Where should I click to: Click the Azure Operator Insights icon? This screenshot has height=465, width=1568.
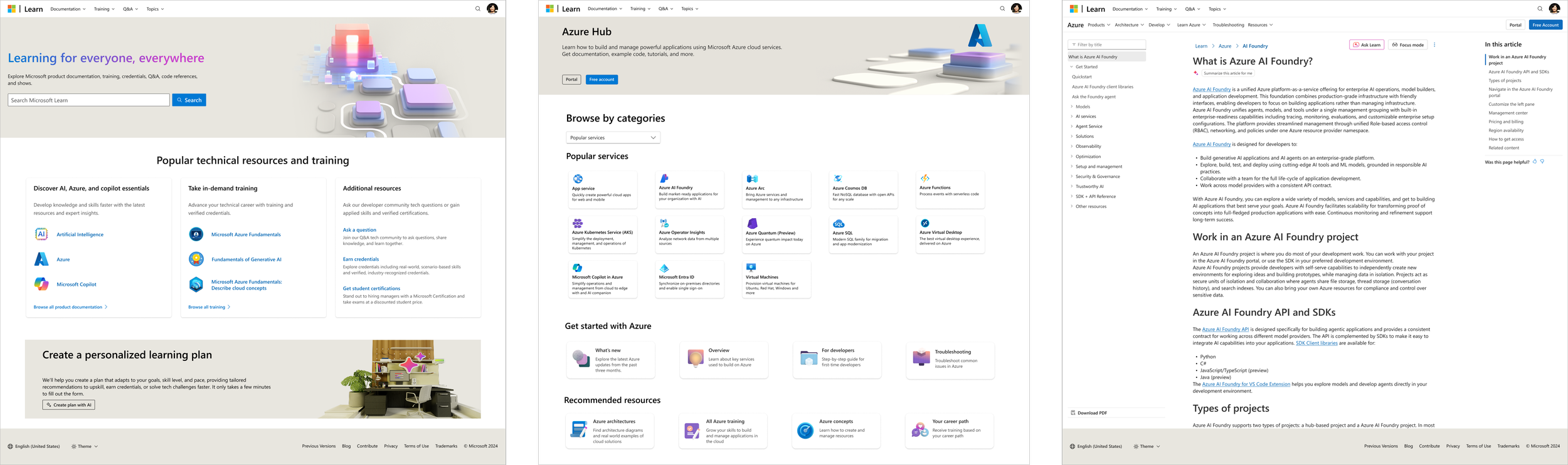point(664,223)
